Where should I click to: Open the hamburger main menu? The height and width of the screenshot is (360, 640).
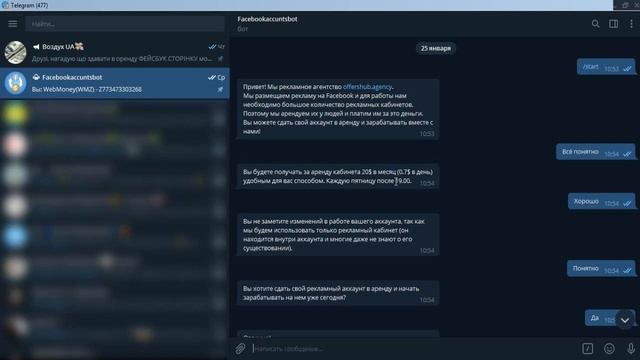[13, 24]
